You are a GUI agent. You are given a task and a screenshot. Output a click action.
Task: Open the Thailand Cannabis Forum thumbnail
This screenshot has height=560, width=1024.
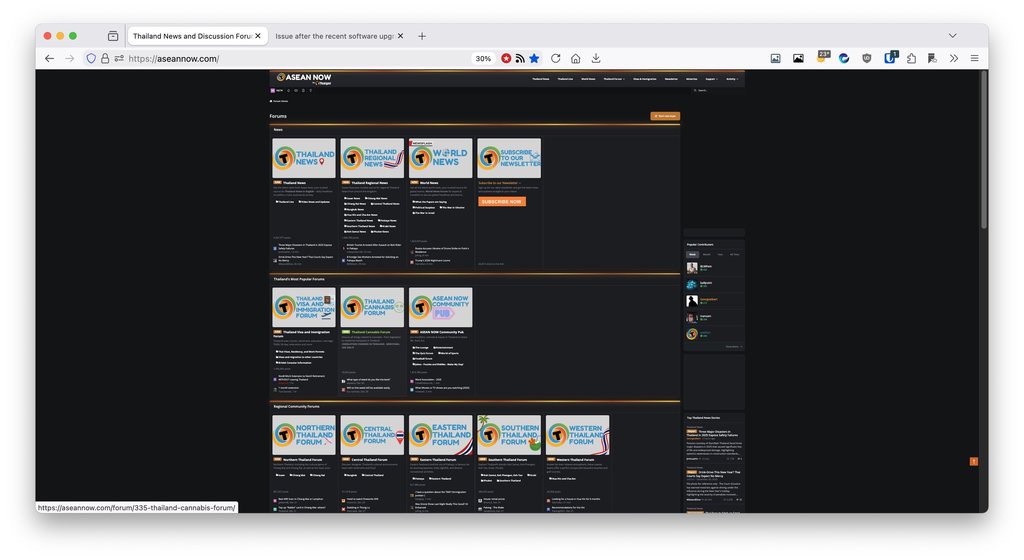click(x=372, y=307)
